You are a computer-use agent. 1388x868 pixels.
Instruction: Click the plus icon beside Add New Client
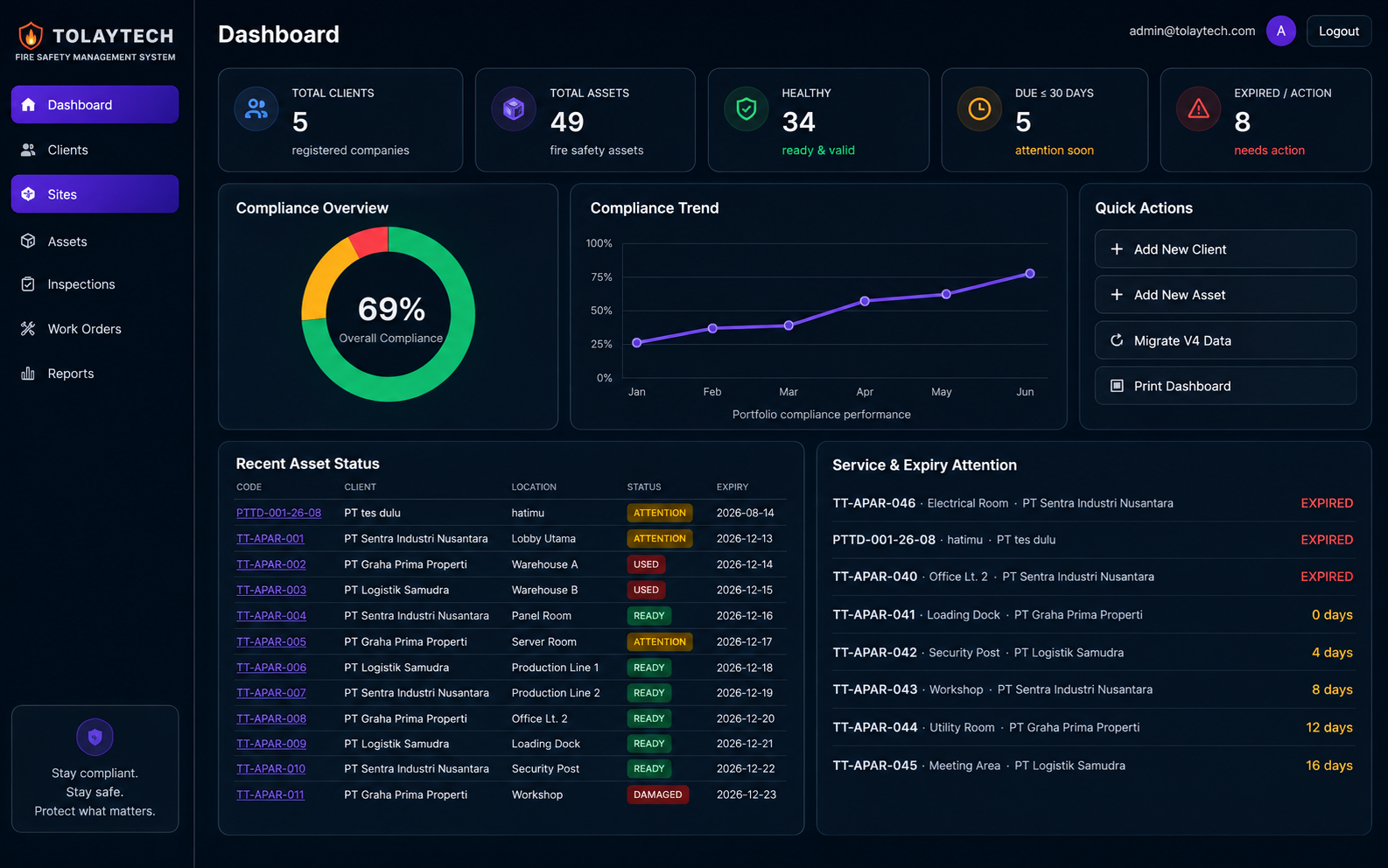tap(1117, 249)
